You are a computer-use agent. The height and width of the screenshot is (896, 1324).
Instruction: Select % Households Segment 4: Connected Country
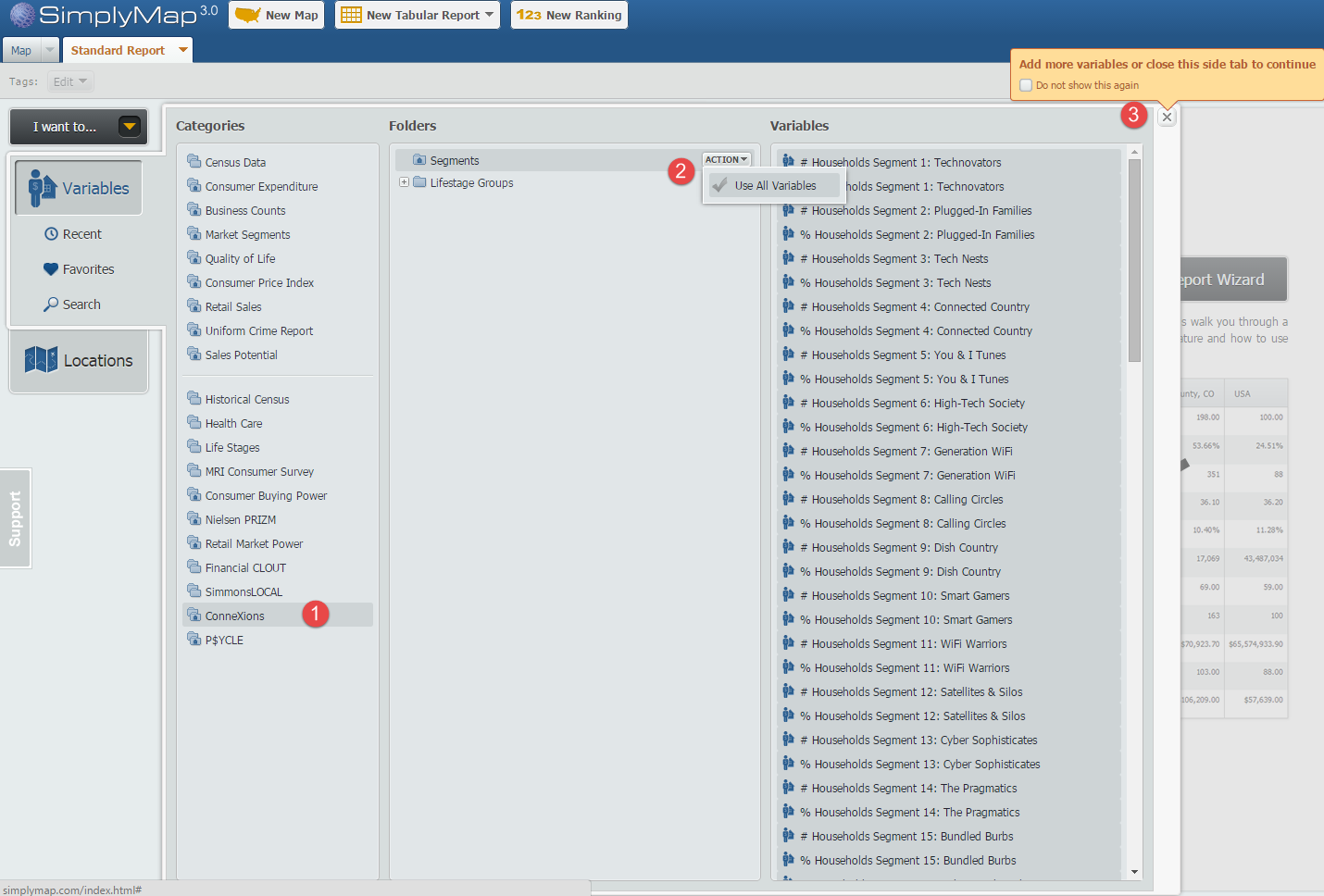[x=949, y=330]
